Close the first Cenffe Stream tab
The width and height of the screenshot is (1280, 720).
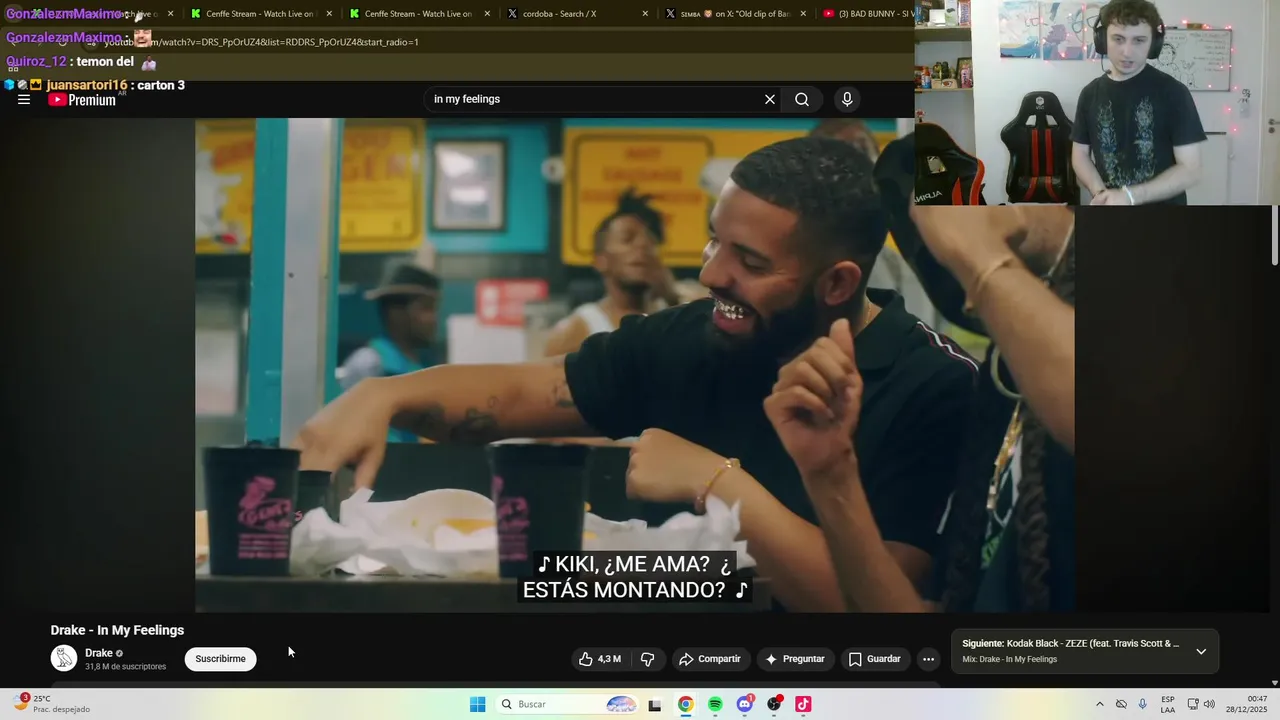[329, 14]
